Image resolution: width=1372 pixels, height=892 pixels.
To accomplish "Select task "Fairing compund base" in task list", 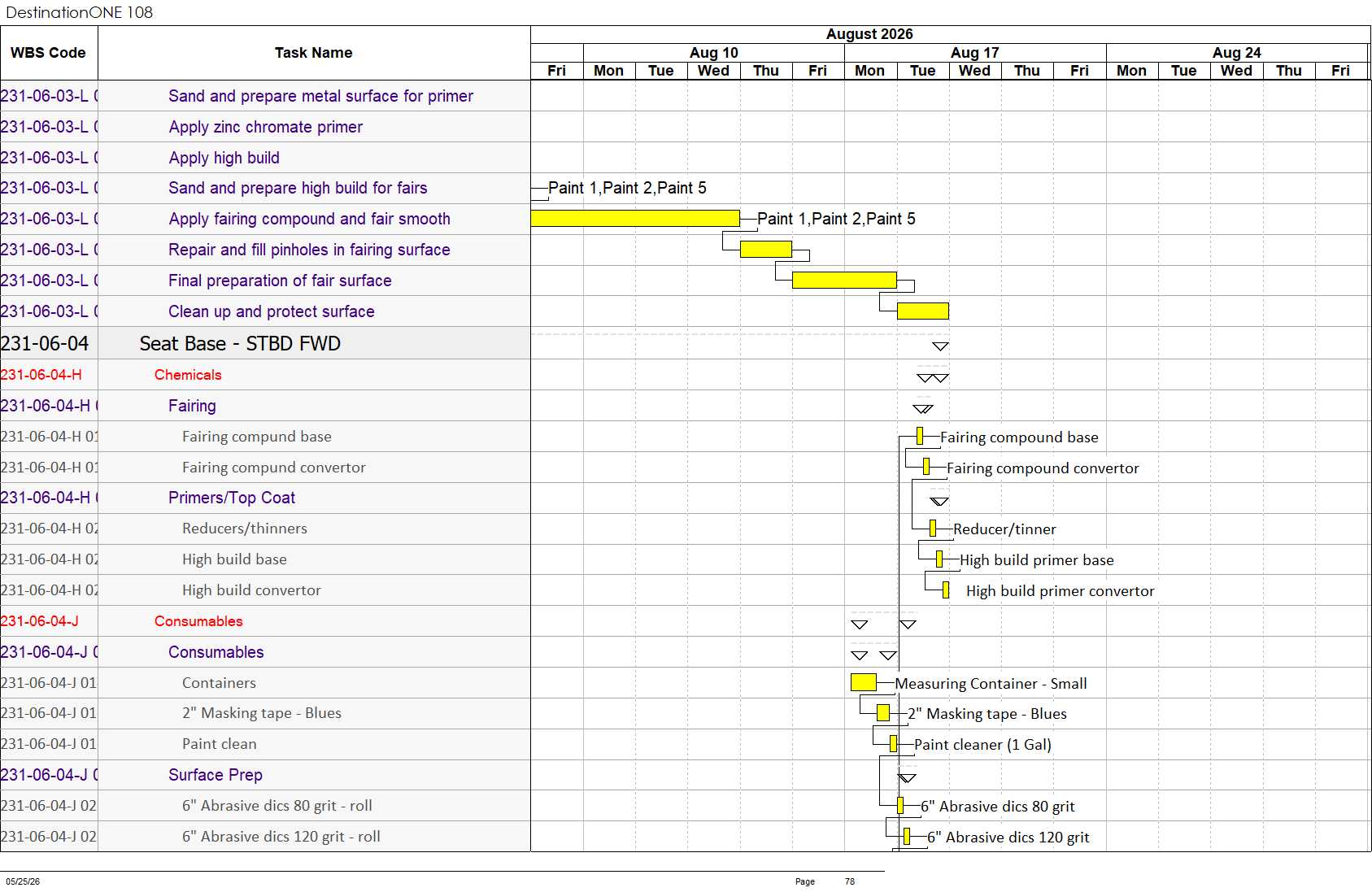I will pyautogui.click(x=257, y=437).
